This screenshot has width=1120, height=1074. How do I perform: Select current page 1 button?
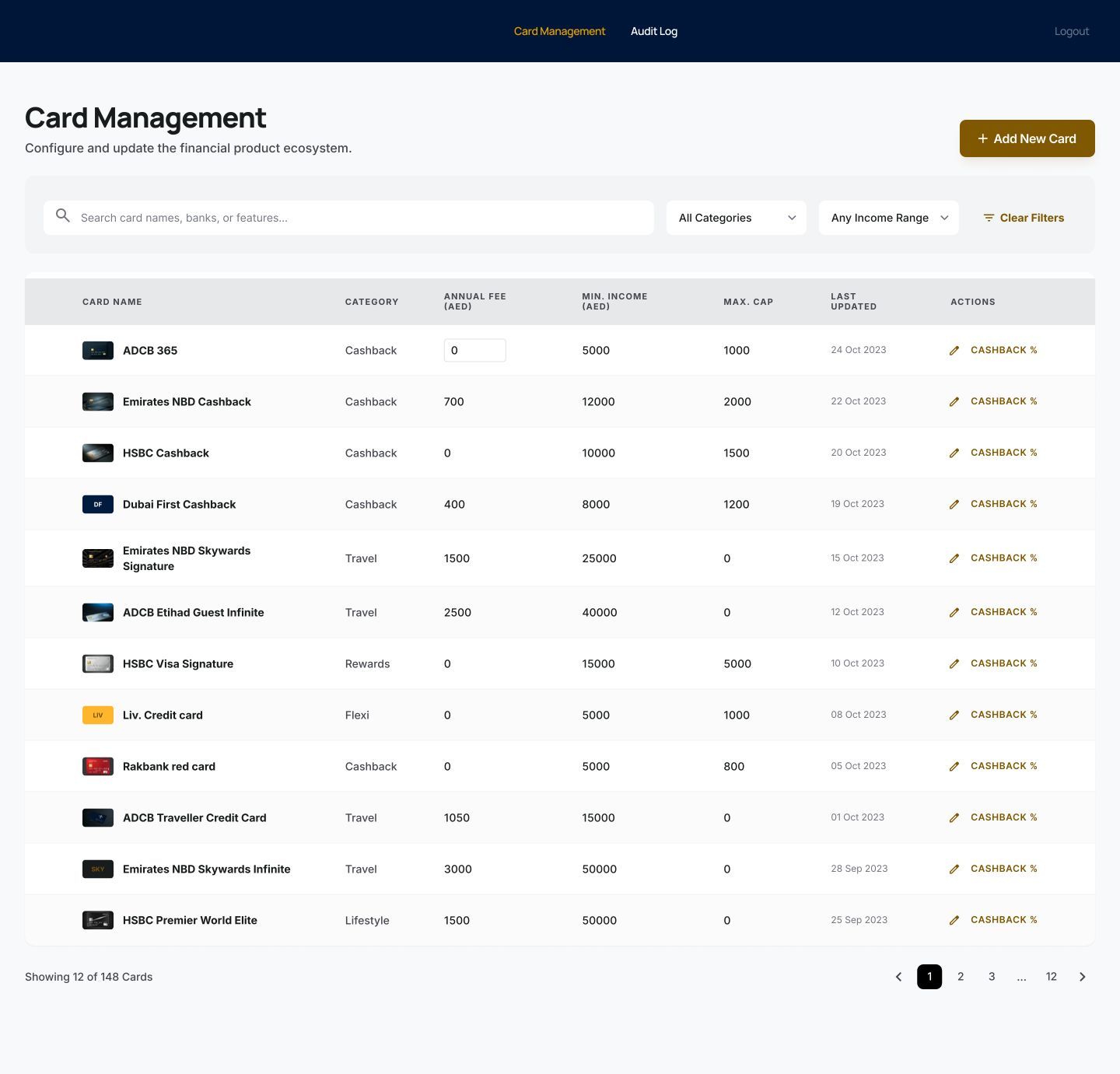click(929, 977)
